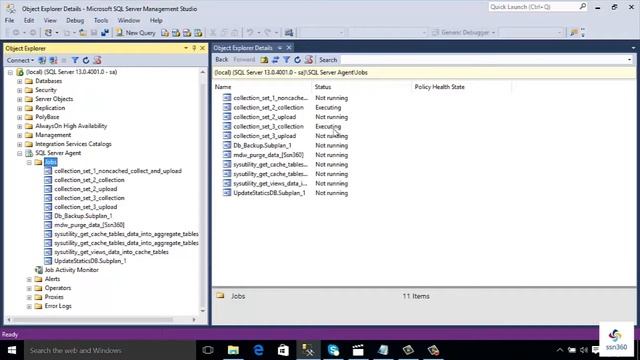Click the Database Engine Query icon next to New Query

165,33
